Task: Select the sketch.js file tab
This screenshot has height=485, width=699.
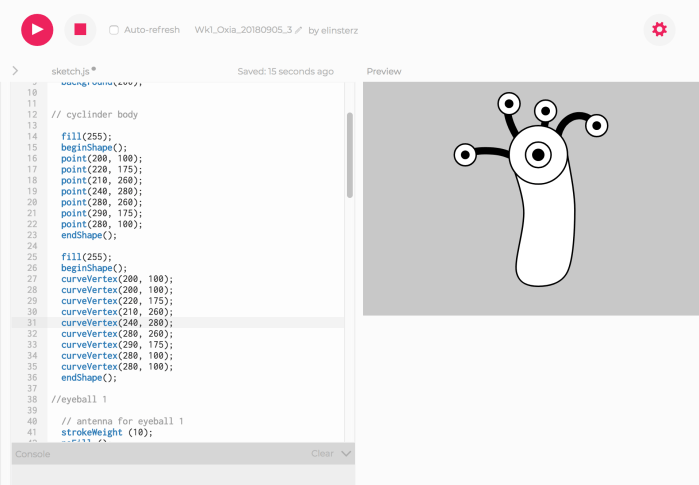Action: pos(70,71)
